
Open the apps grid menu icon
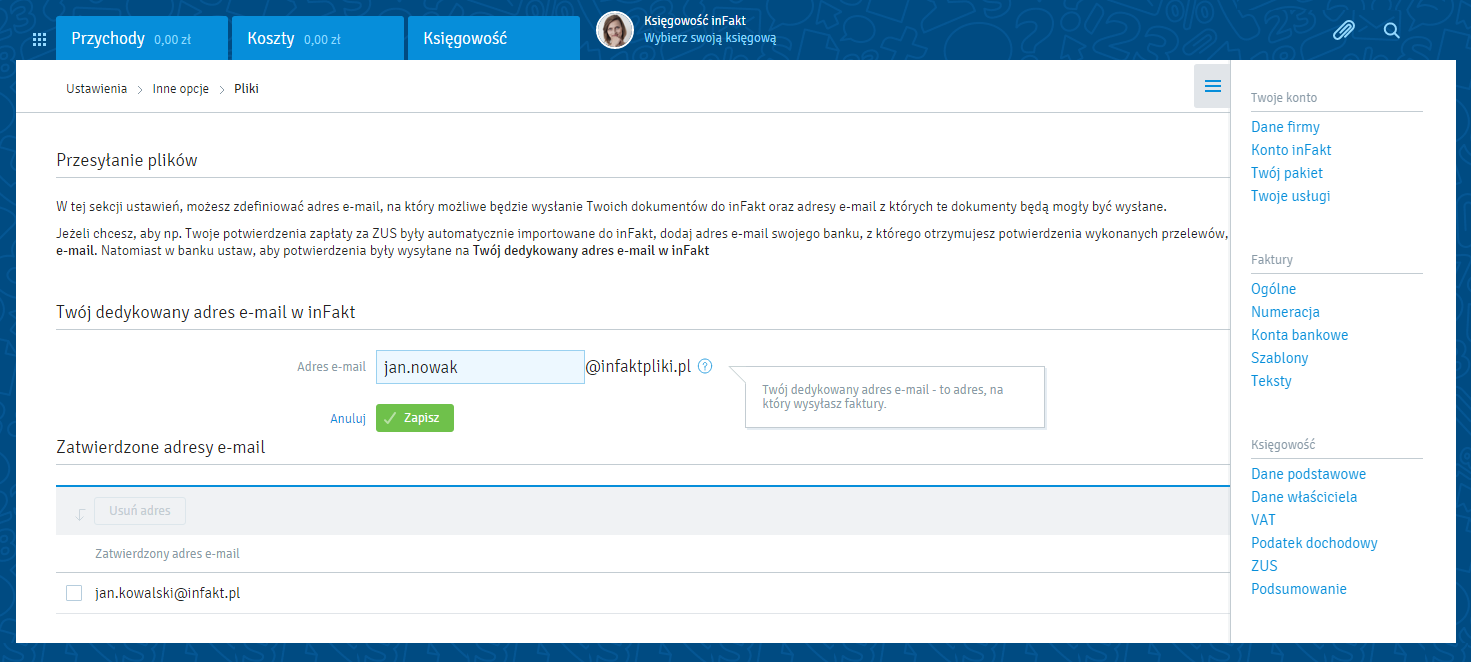[x=40, y=40]
